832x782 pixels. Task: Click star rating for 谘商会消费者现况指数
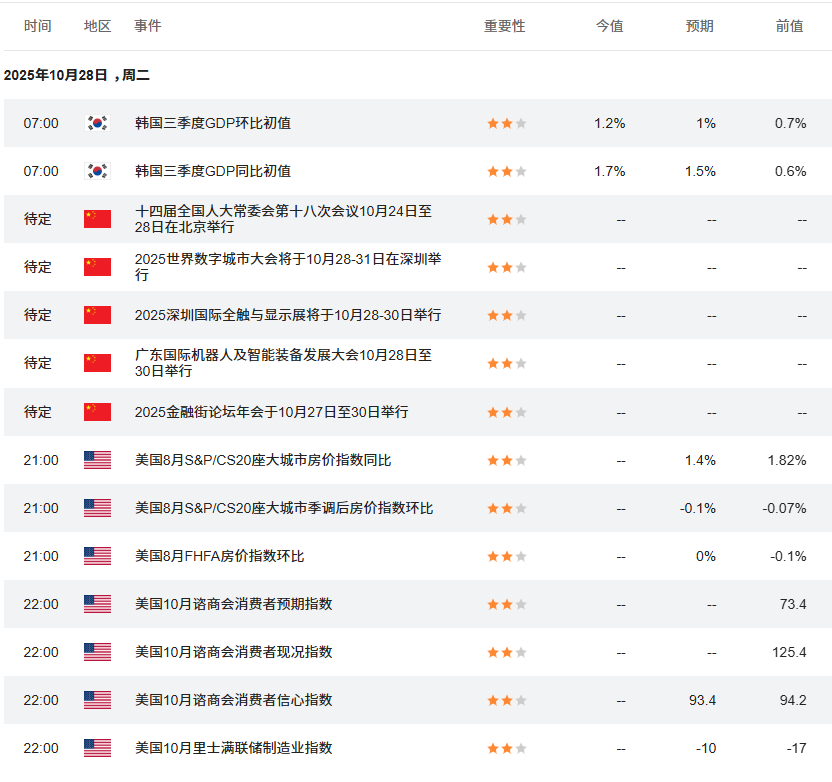[506, 652]
